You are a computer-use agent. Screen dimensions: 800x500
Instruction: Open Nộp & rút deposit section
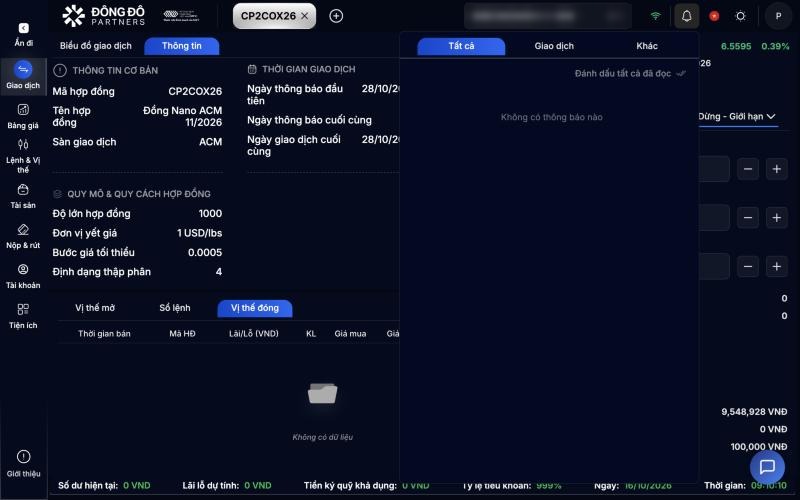click(23, 236)
